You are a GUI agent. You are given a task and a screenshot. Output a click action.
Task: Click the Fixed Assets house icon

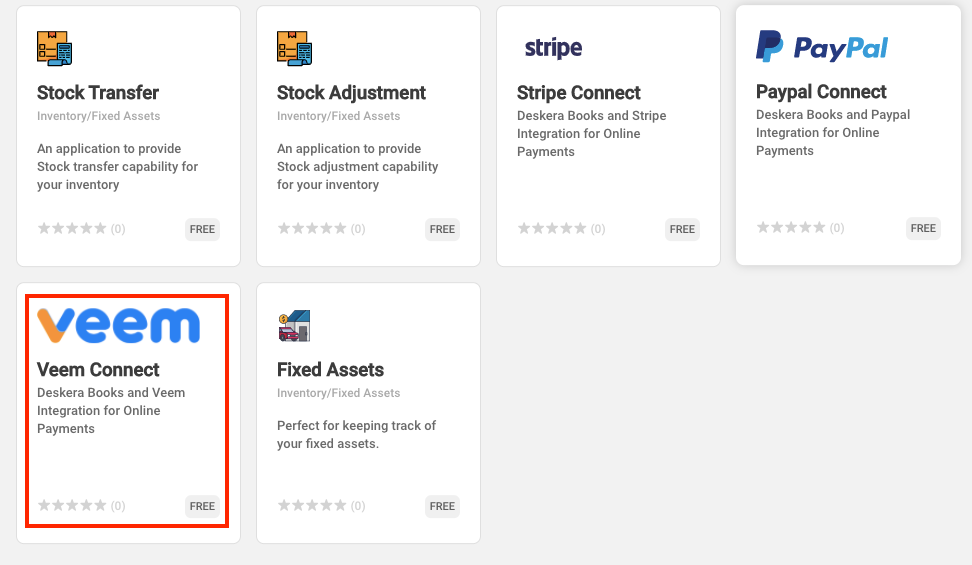tap(294, 326)
